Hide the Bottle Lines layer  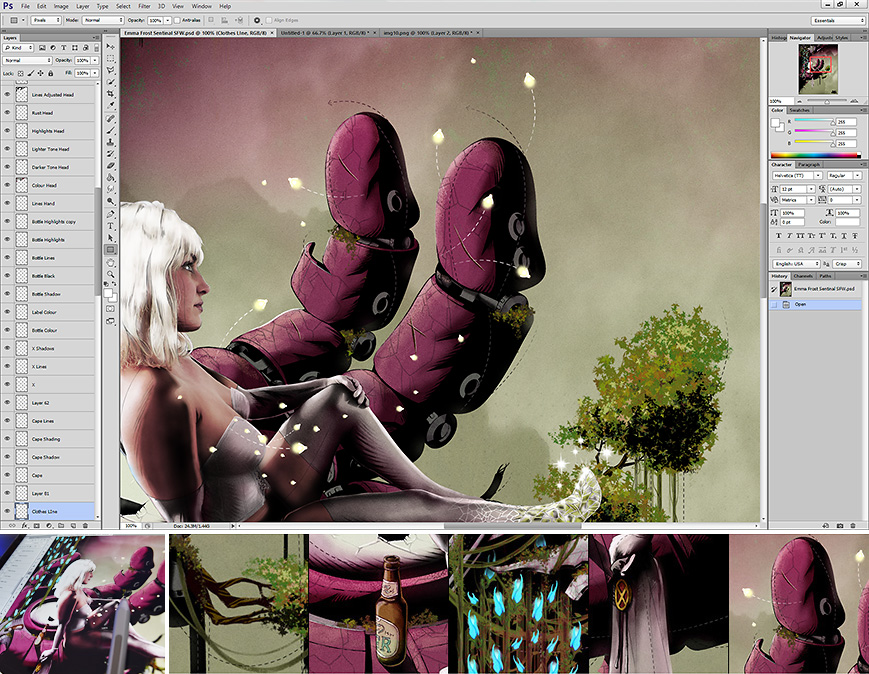point(7,258)
